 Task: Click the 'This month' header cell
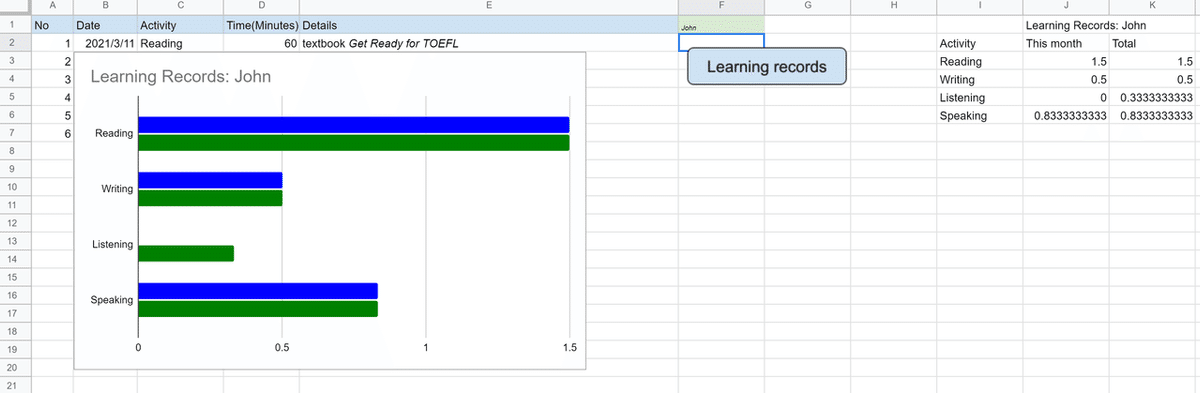click(x=1066, y=43)
